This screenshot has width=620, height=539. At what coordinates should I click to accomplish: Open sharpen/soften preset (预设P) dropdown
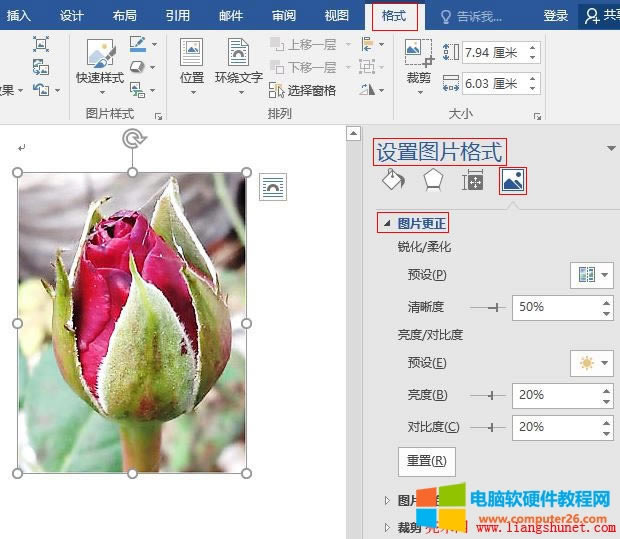[591, 275]
